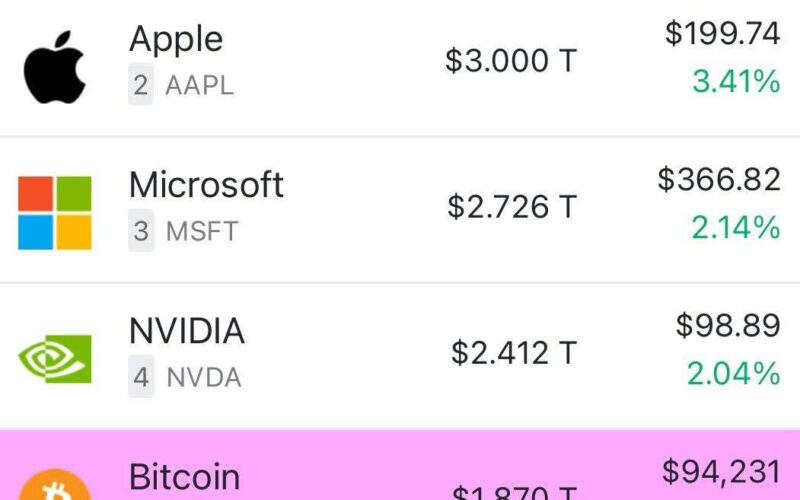Open the Bitcoin name in pink row
This screenshot has height=500, width=800.
[184, 477]
